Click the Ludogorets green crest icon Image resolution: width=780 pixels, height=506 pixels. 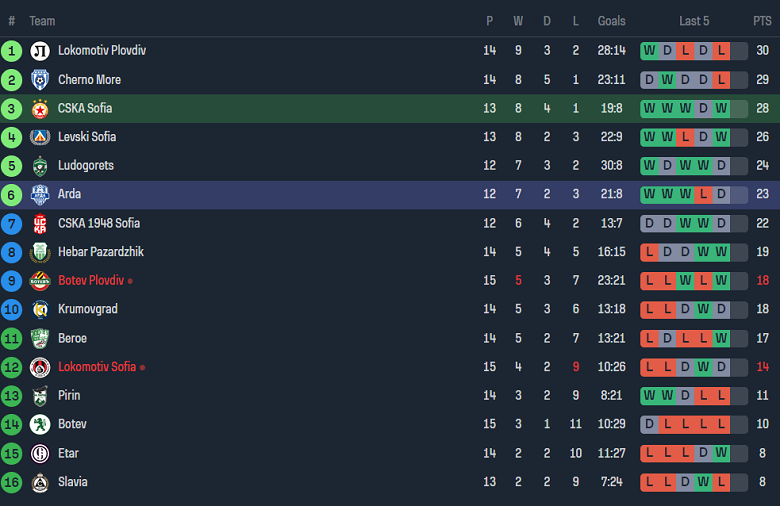(x=40, y=166)
